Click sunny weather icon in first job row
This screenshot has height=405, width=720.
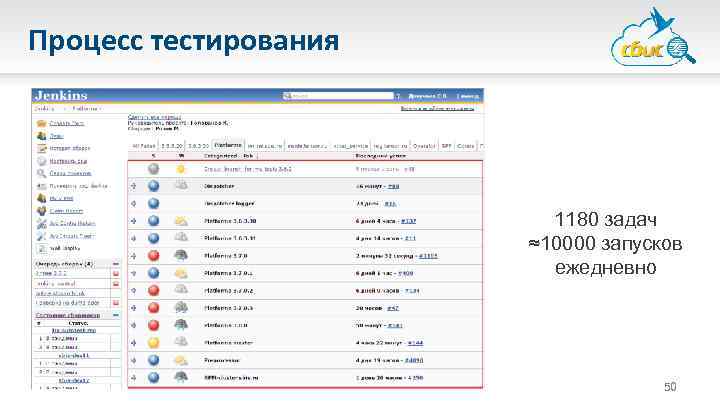point(181,169)
